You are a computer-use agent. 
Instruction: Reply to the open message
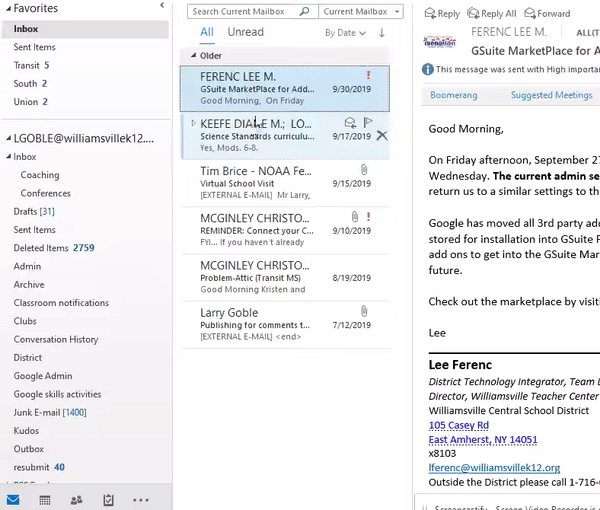pos(442,14)
